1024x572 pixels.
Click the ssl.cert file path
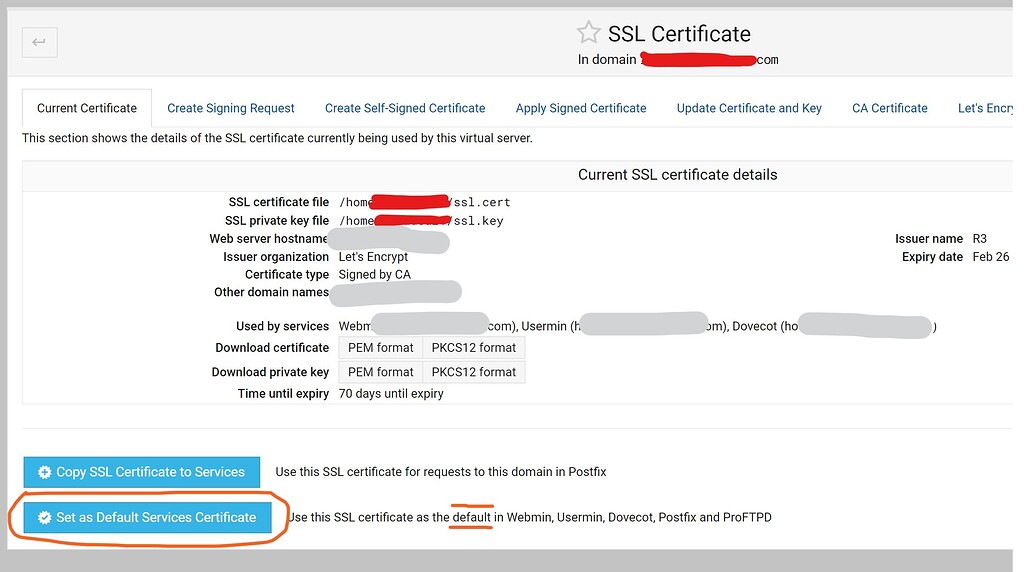[424, 202]
